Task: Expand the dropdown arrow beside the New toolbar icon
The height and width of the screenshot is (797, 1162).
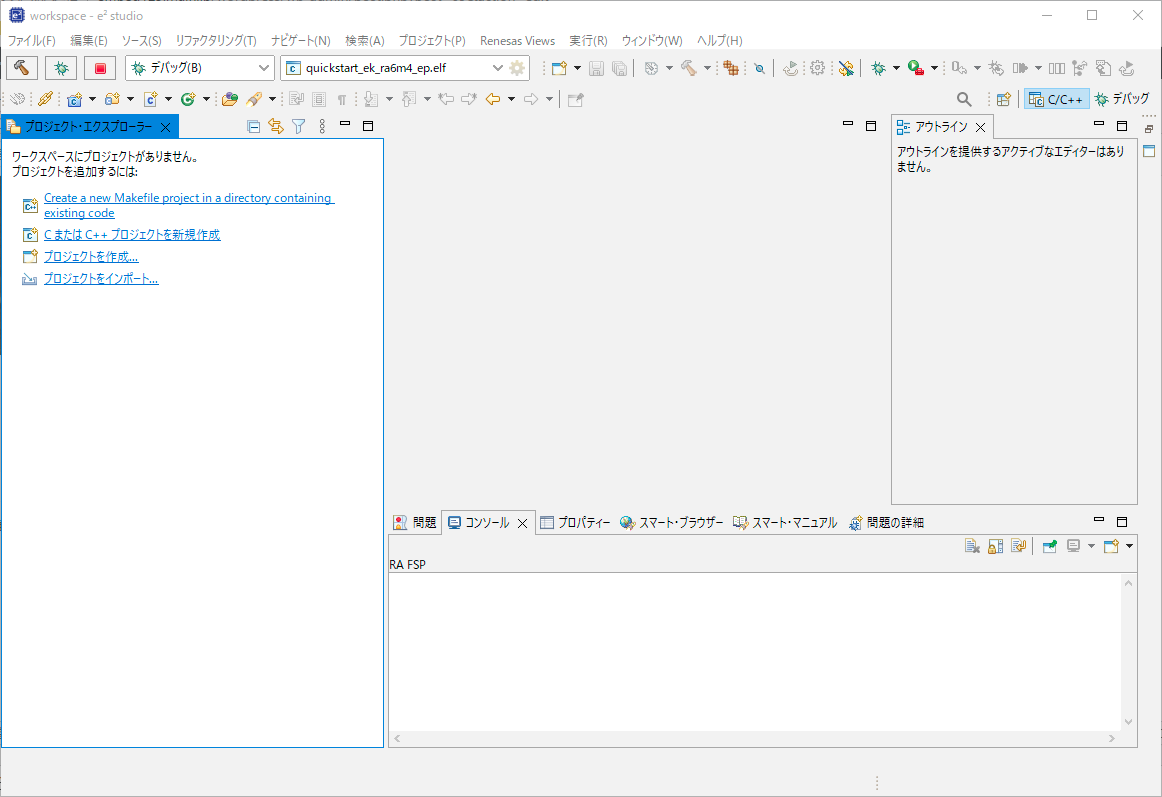Action: click(x=577, y=68)
